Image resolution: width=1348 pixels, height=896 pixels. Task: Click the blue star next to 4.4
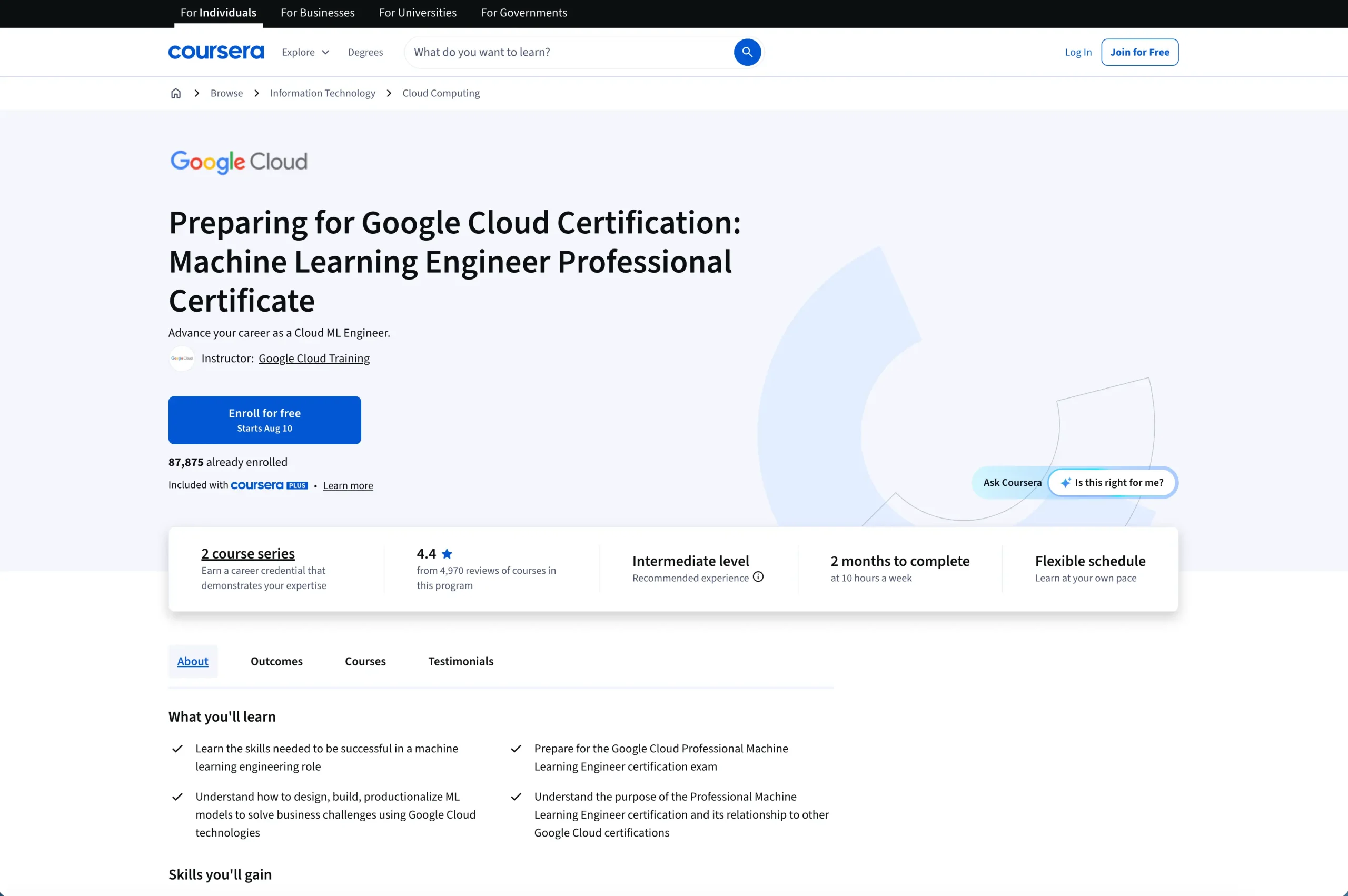(x=447, y=554)
